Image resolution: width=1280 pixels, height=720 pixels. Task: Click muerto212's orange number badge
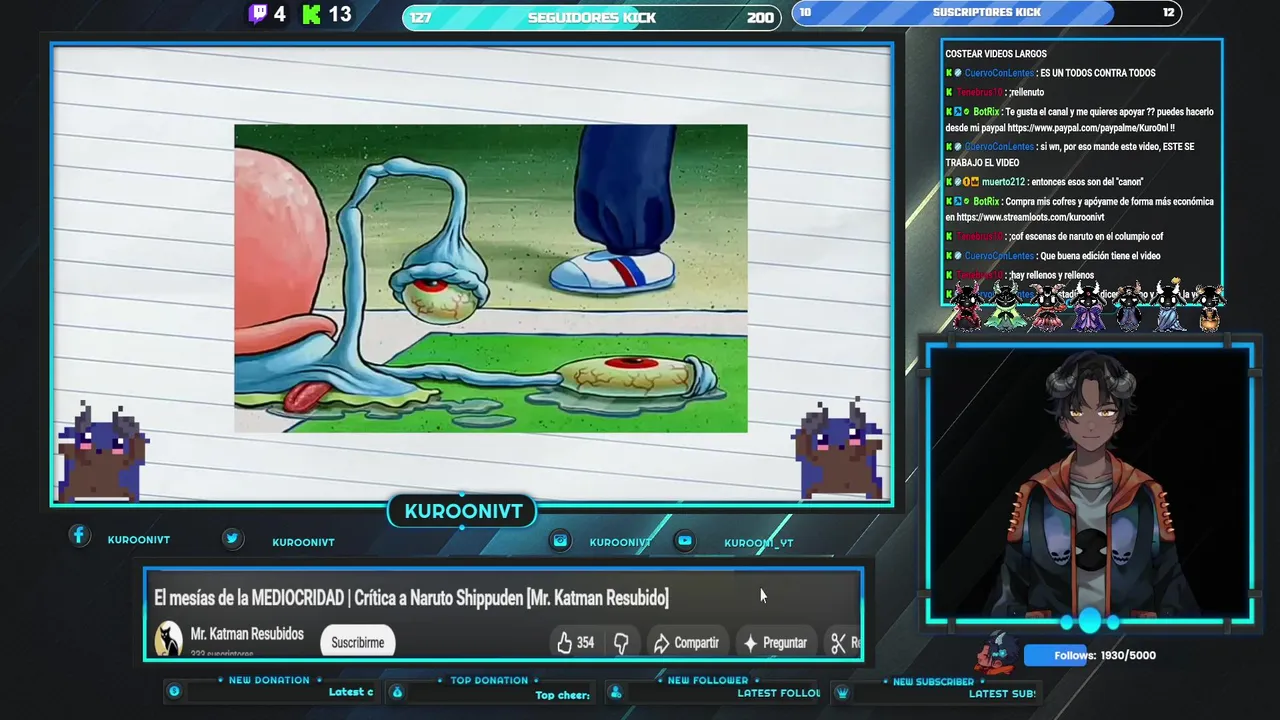pyautogui.click(x=965, y=182)
